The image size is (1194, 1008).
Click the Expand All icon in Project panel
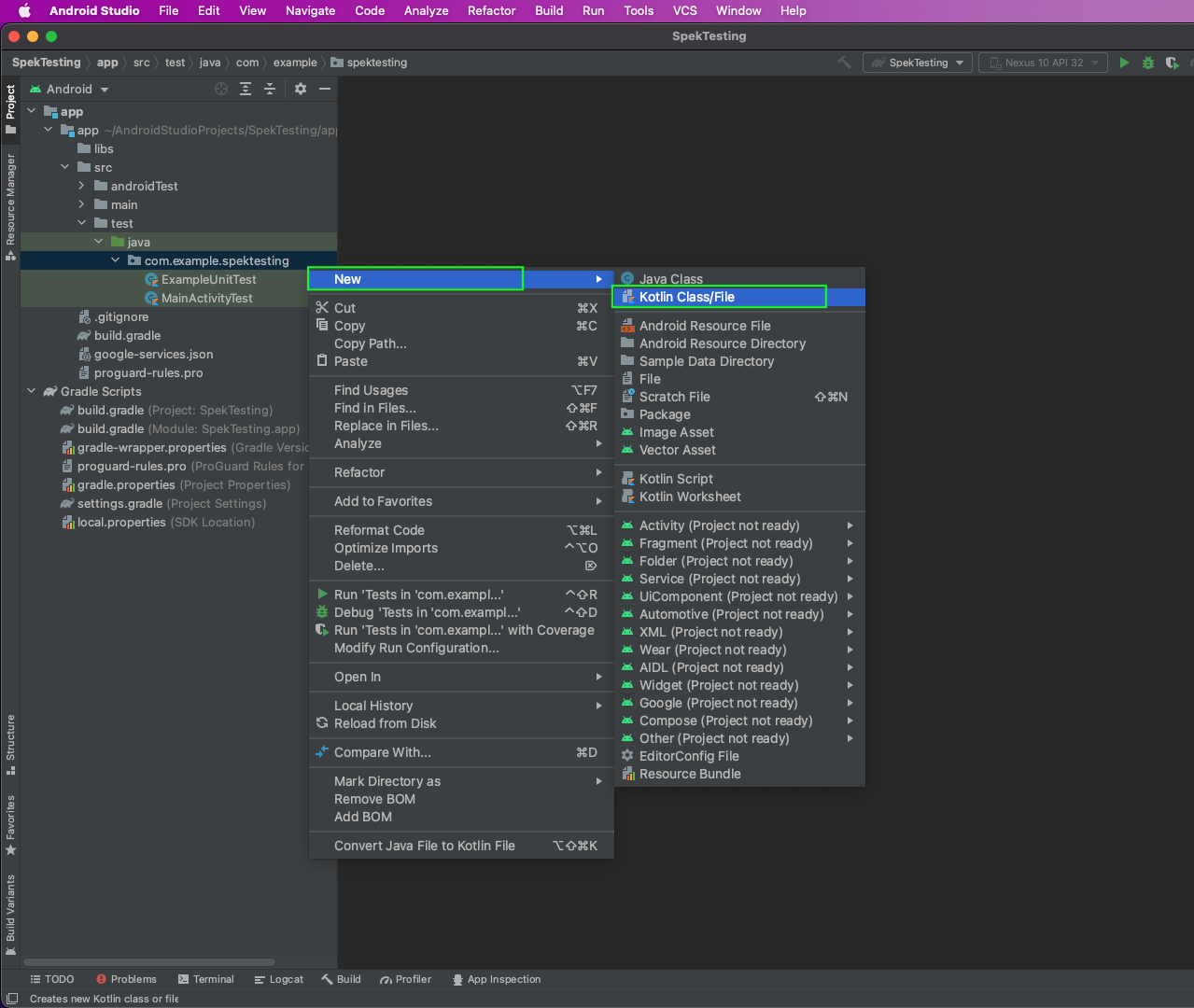pos(246,89)
